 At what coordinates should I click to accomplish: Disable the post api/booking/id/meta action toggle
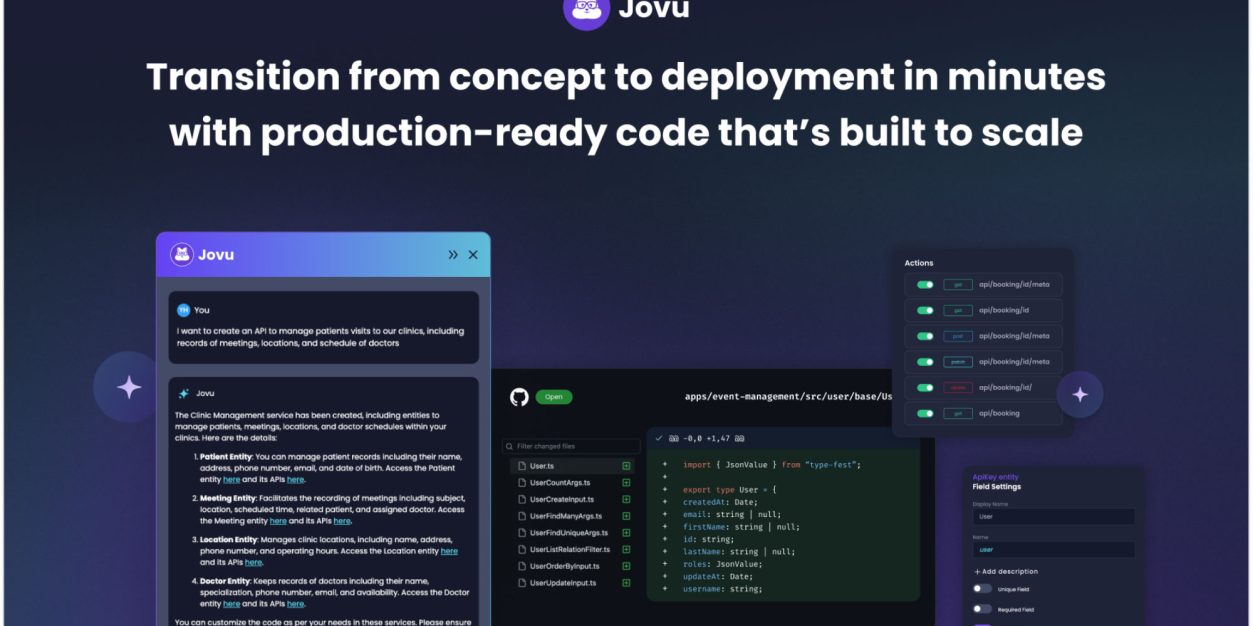tap(926, 336)
